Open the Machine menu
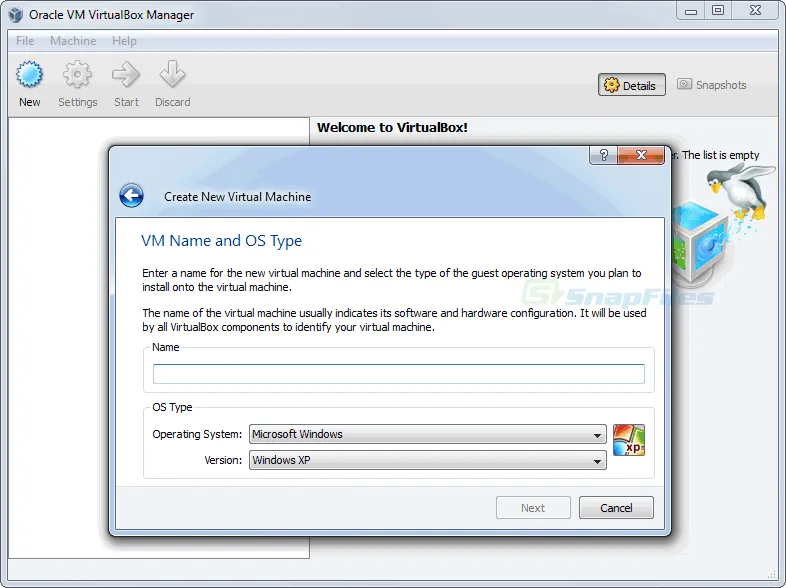This screenshot has width=786, height=588. (73, 41)
